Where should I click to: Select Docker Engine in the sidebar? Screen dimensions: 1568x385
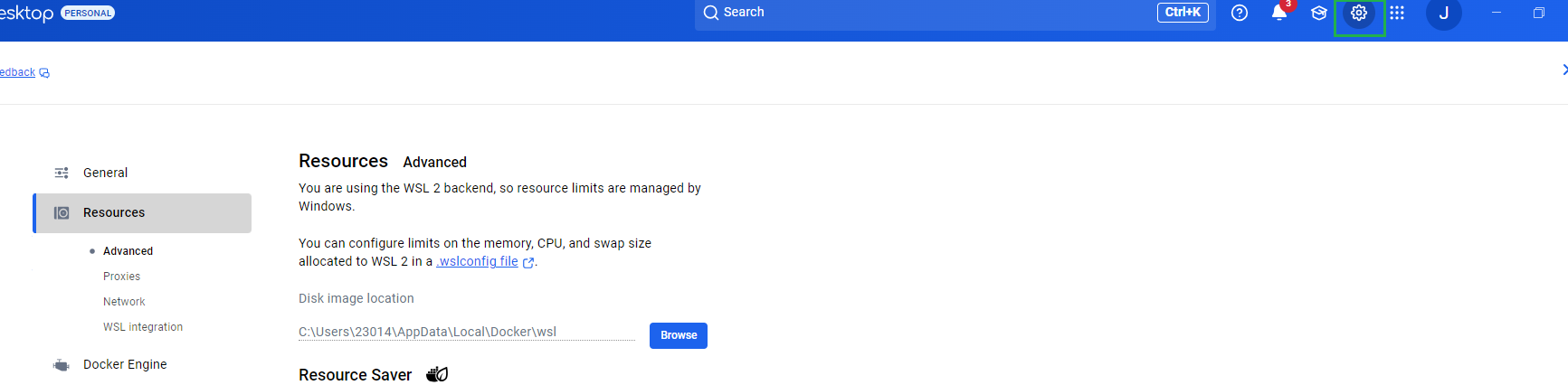(x=142, y=365)
